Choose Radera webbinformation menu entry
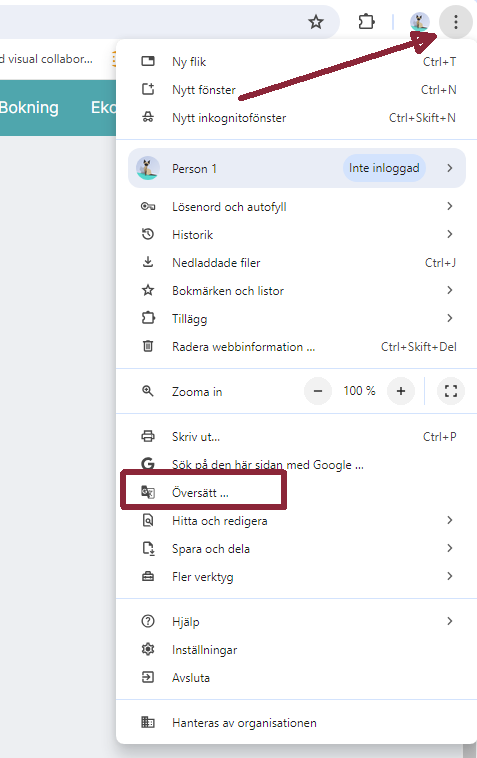The height and width of the screenshot is (758, 477). (x=297, y=347)
